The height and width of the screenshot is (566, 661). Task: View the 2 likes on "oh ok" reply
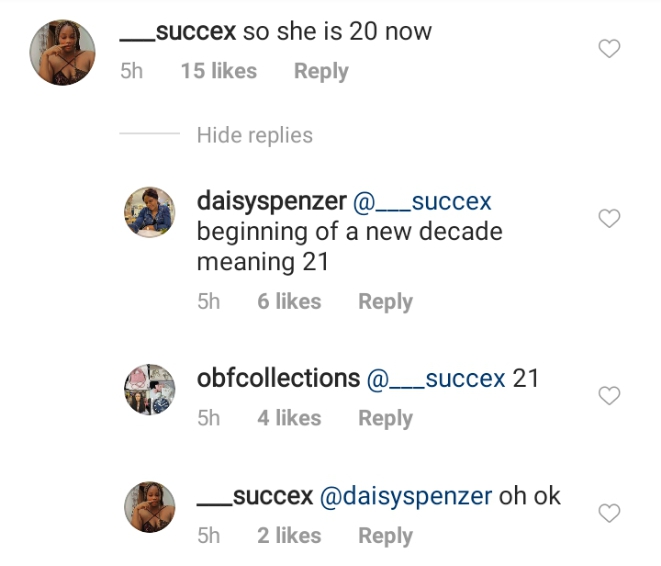coord(289,535)
